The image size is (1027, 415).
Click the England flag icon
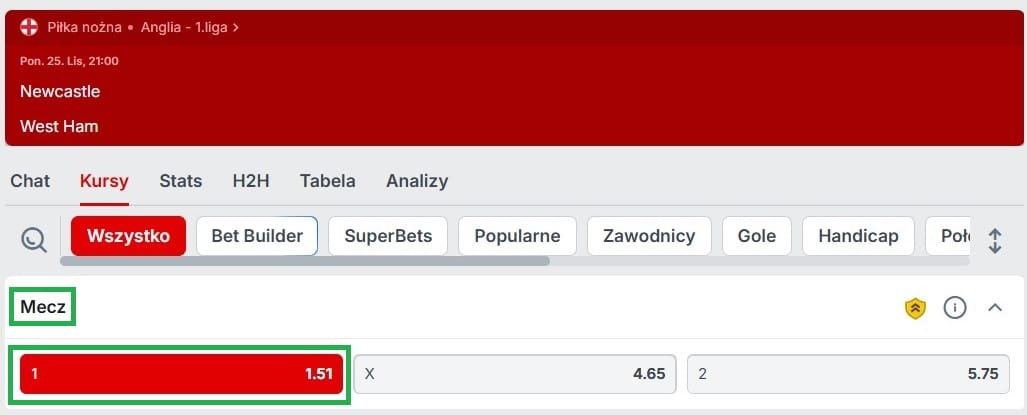[x=29, y=27]
